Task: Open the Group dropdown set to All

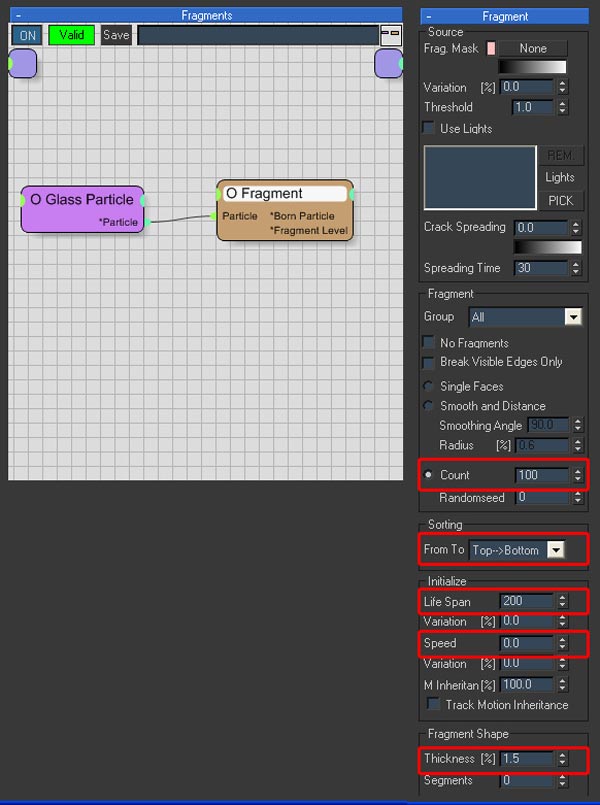Action: (x=526, y=317)
